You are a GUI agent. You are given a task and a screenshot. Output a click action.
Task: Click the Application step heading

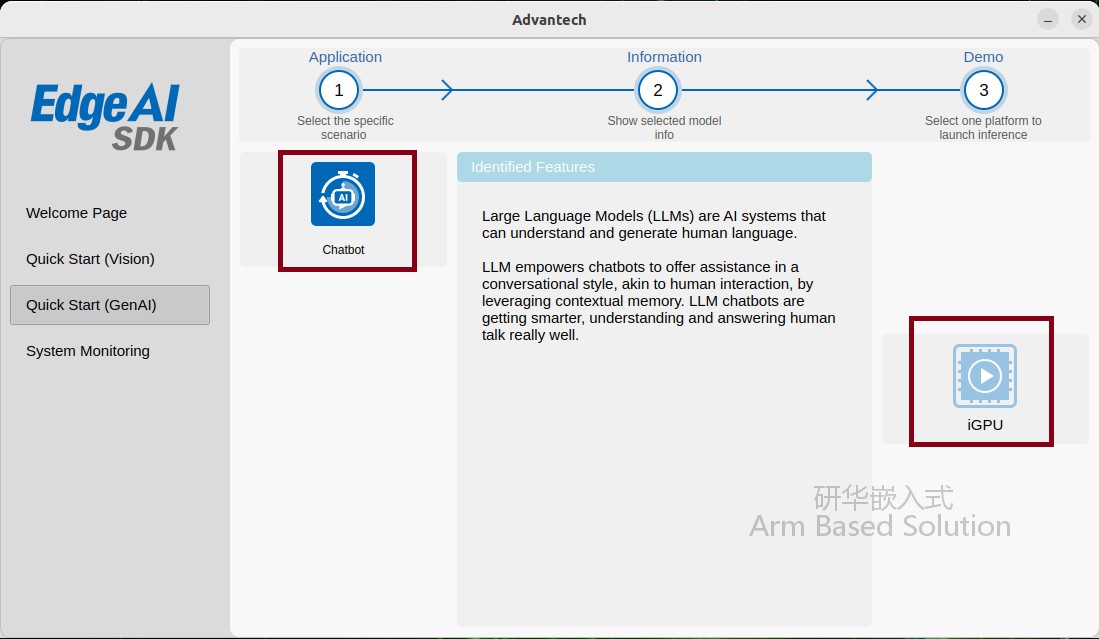point(346,57)
